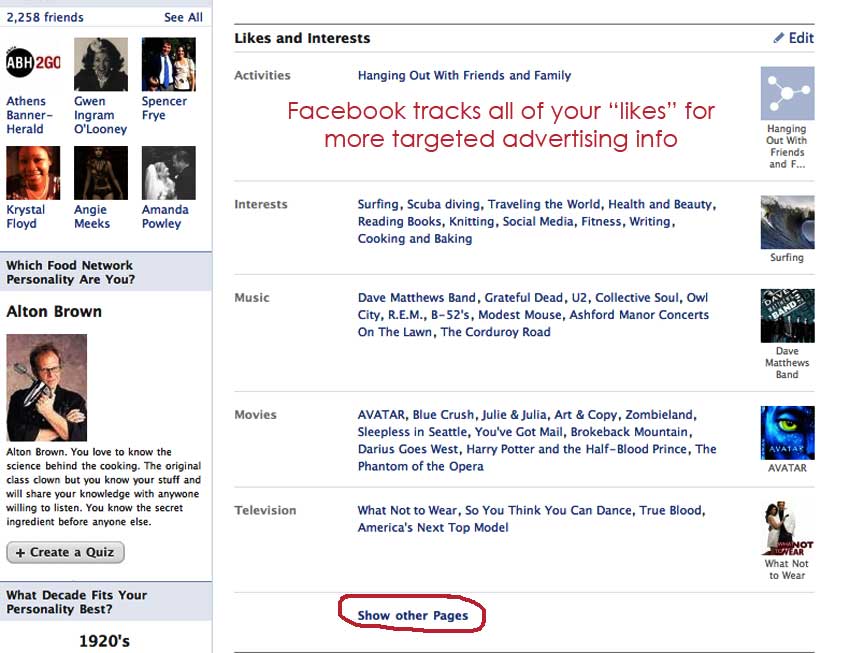864x653 pixels.
Task: Open America's Next Top Model link
Action: coord(433,527)
